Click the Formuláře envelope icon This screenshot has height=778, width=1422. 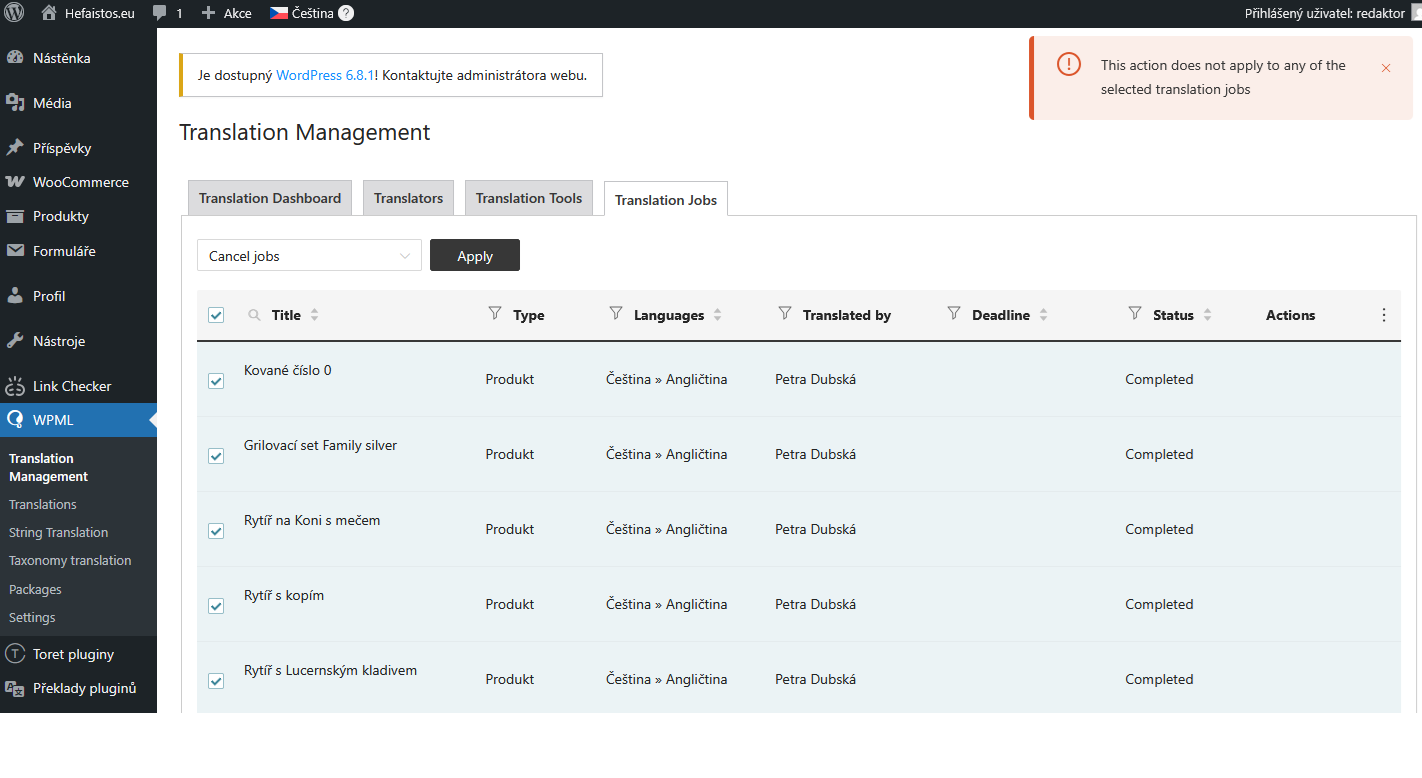click(x=15, y=251)
